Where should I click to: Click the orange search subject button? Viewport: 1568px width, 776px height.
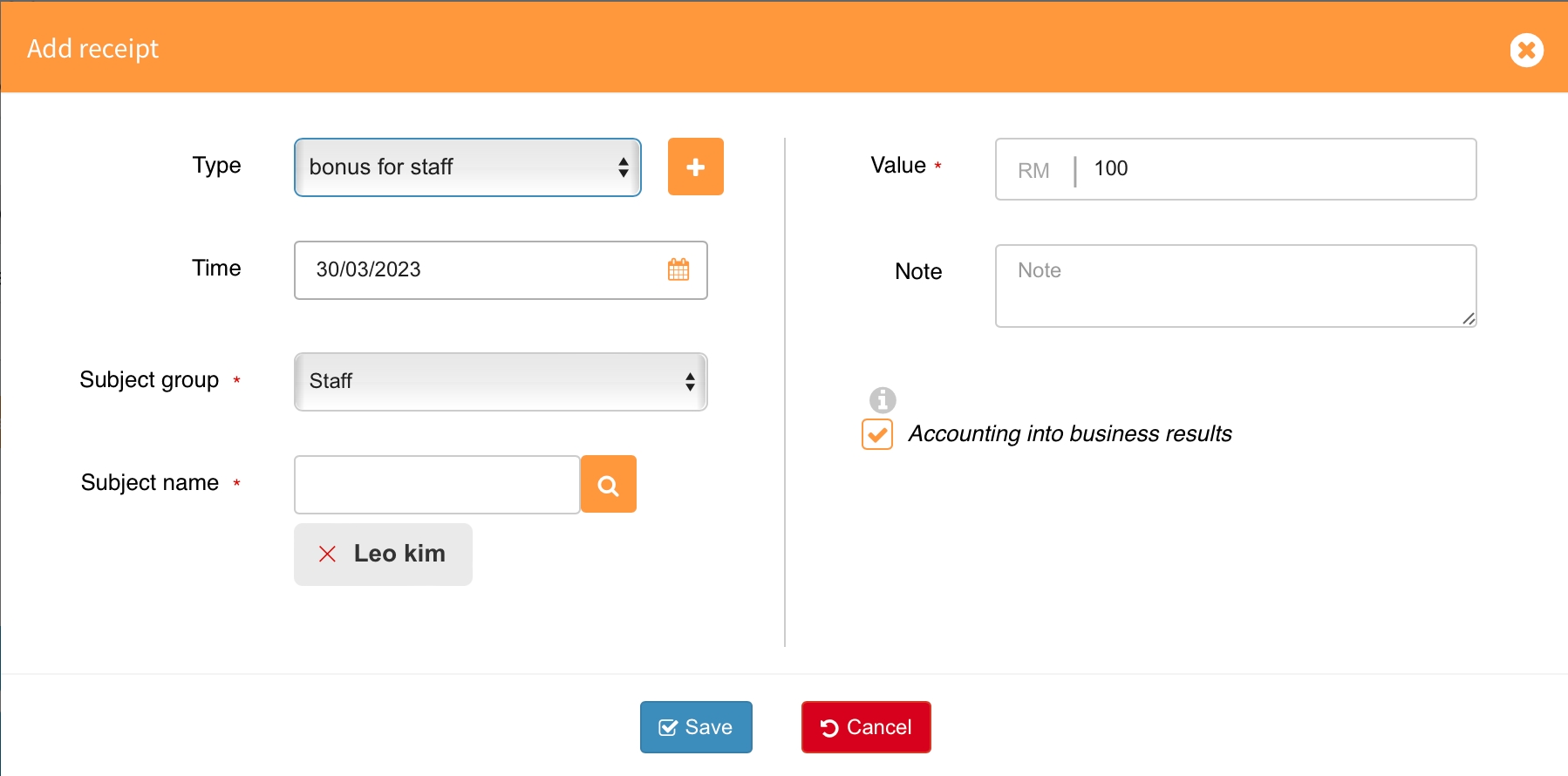(x=608, y=485)
